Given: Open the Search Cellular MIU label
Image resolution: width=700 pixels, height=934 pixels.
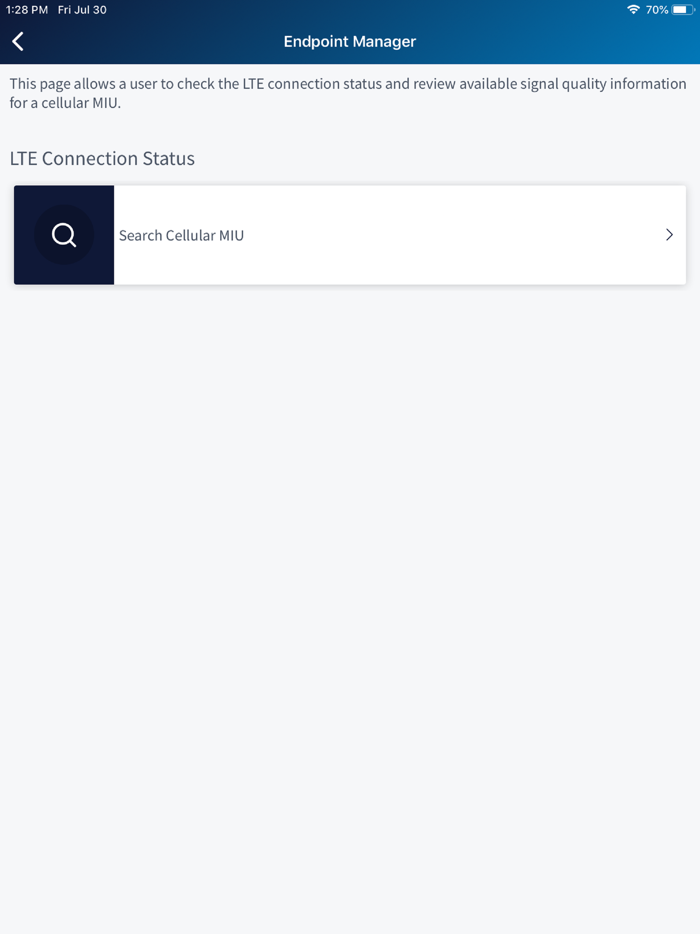Looking at the screenshot, I should click(x=181, y=235).
